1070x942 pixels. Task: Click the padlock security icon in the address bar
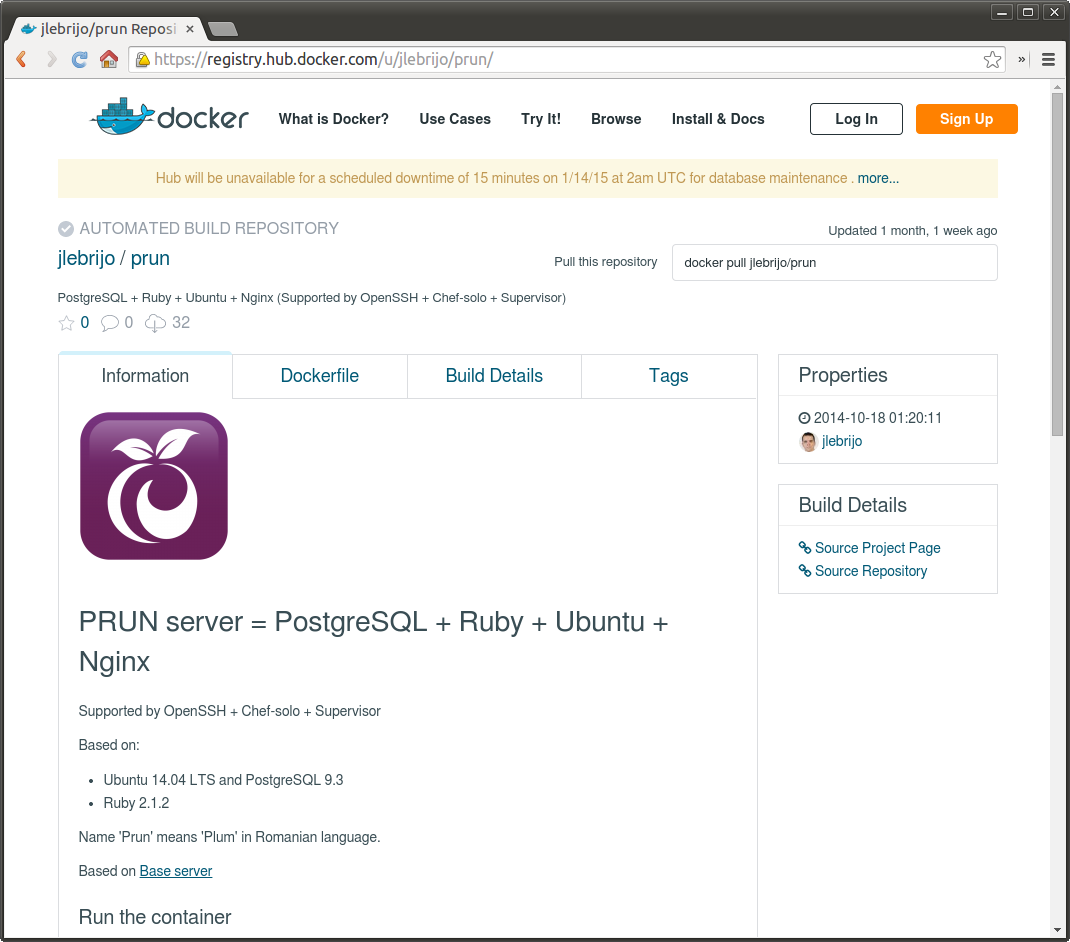pos(143,60)
